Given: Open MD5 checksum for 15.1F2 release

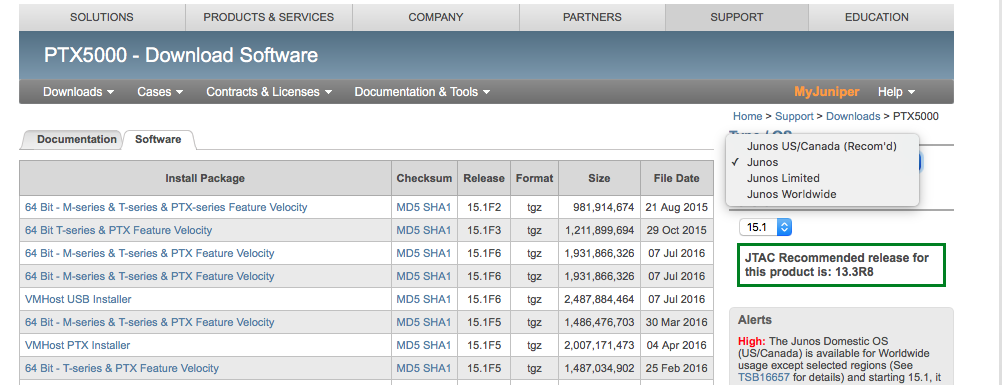Looking at the screenshot, I should tap(408, 207).
